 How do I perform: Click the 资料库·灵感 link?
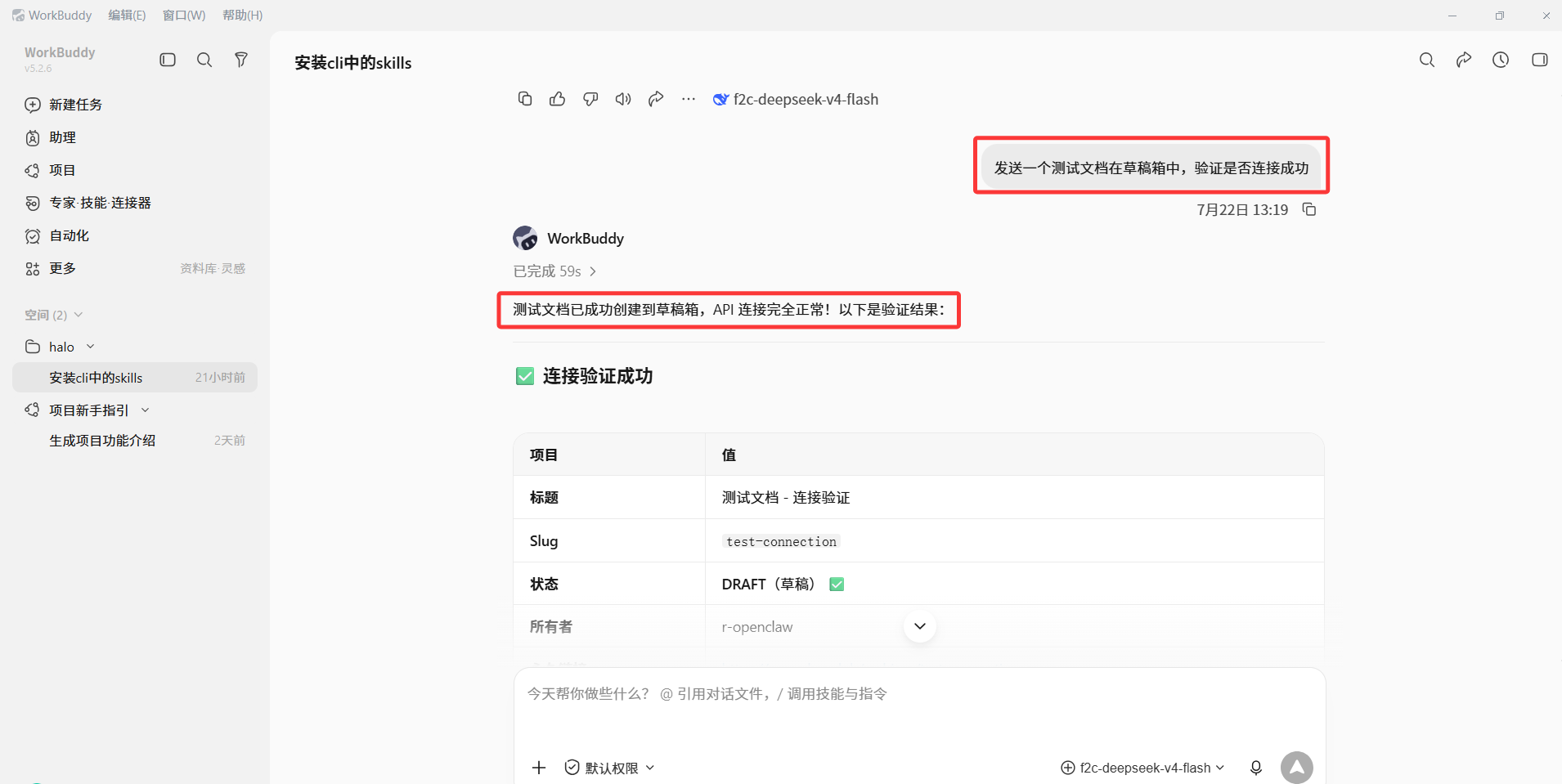pos(213,268)
